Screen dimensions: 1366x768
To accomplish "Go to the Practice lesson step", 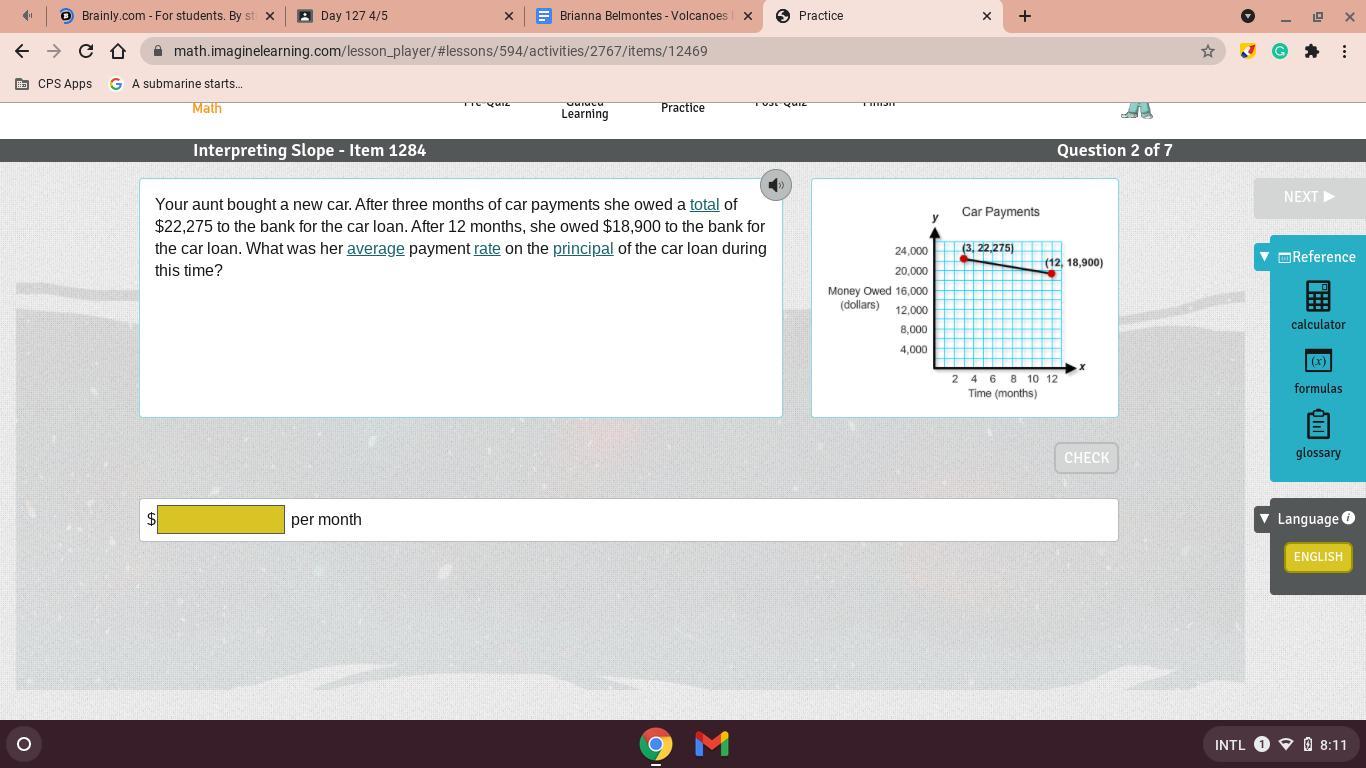I will [x=683, y=108].
